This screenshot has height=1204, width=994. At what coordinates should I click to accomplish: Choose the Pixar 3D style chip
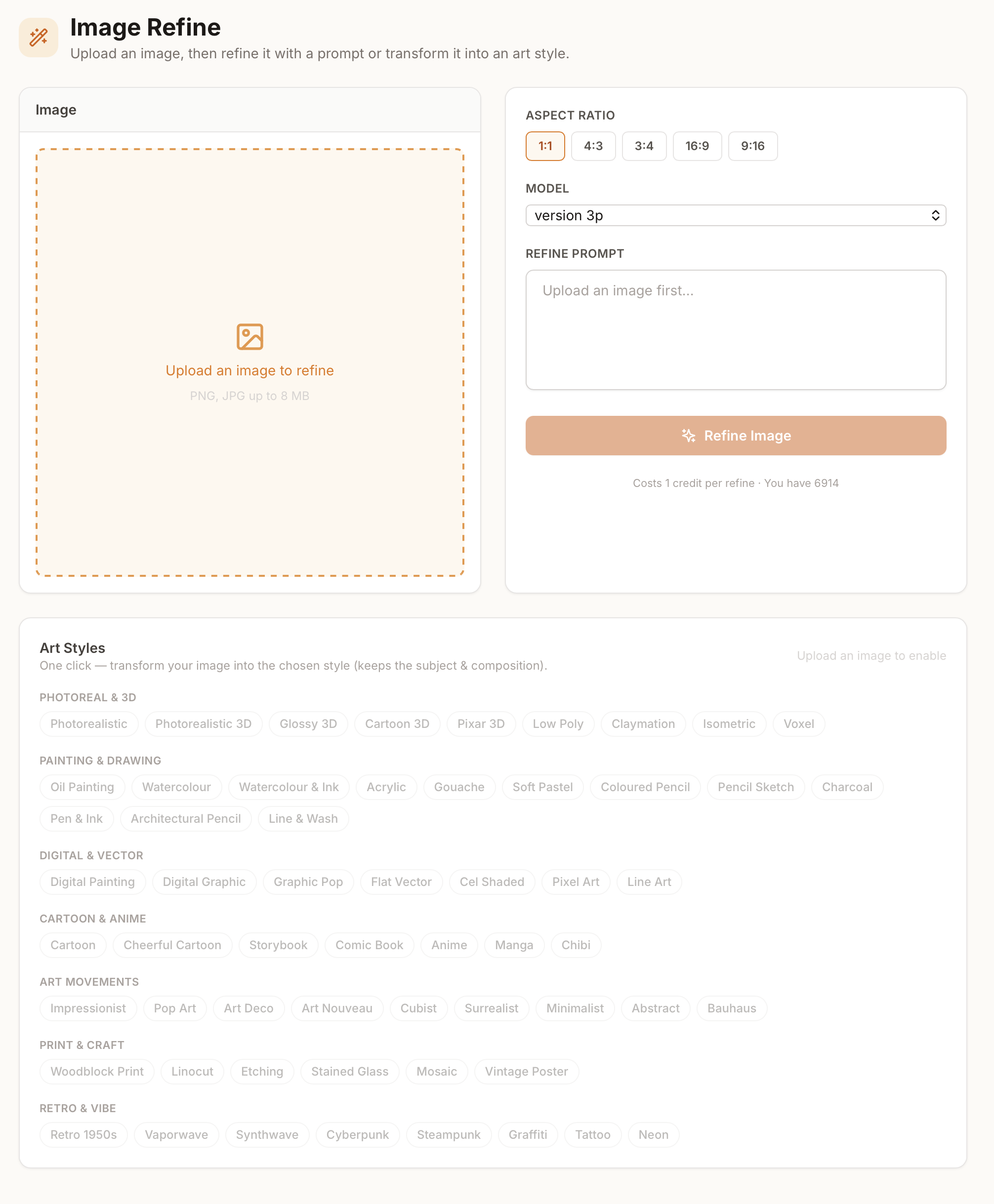pyautogui.click(x=481, y=724)
